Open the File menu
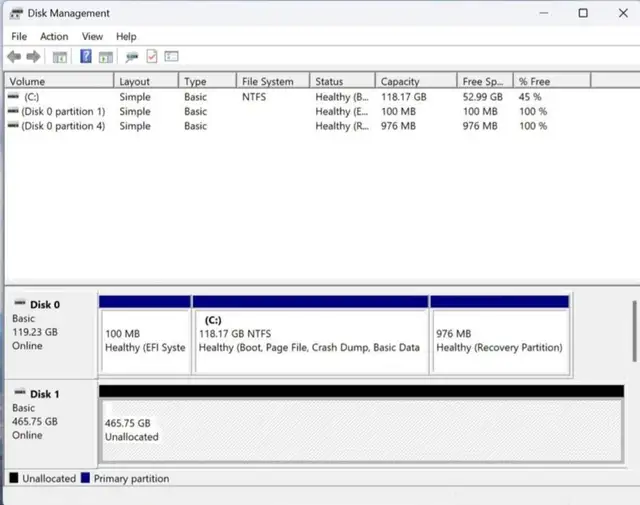 (19, 36)
